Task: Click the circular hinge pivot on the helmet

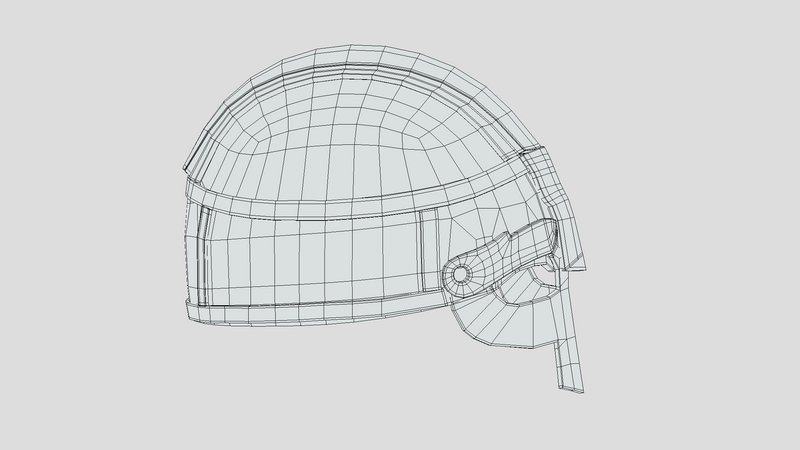Action: (x=460, y=273)
